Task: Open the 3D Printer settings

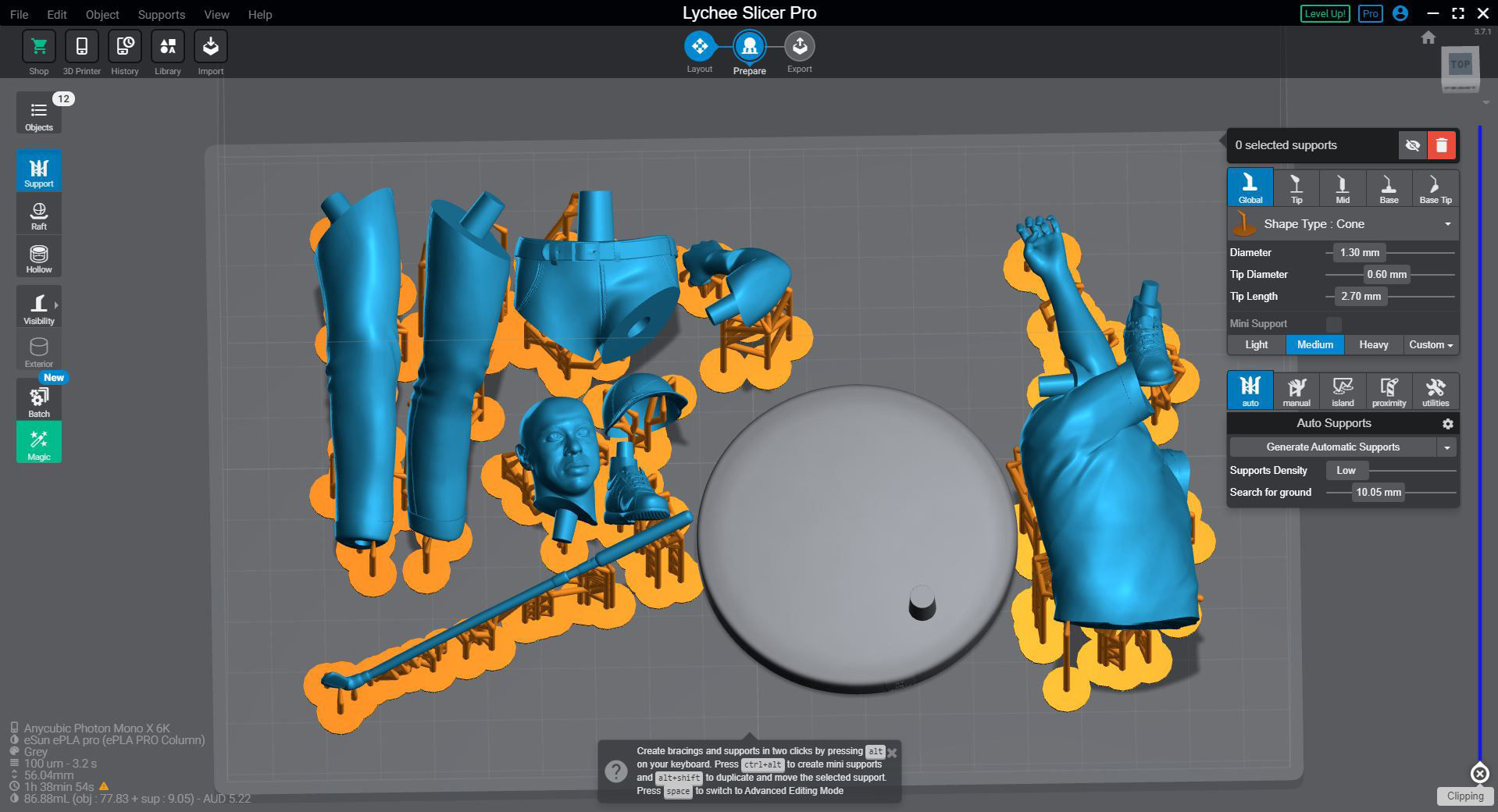Action: (81, 47)
